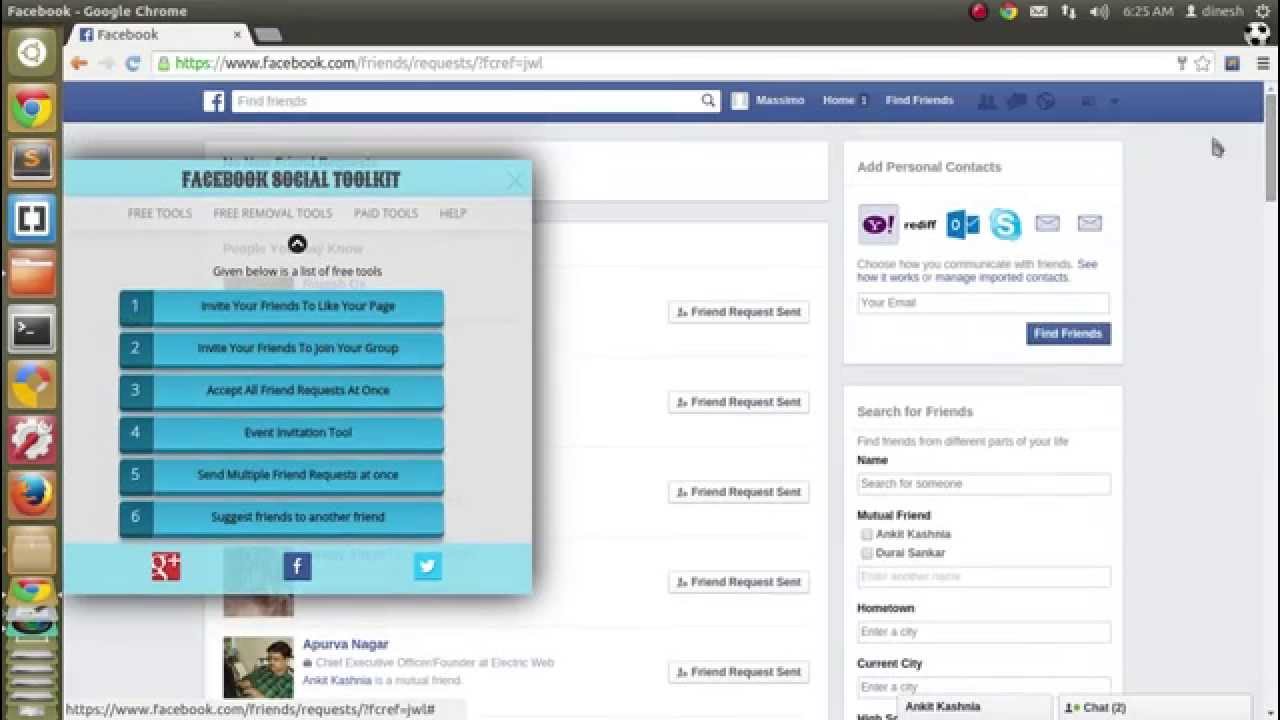Screen dimensions: 1280x720
Task: Select rediff contact import option
Action: 920,225
